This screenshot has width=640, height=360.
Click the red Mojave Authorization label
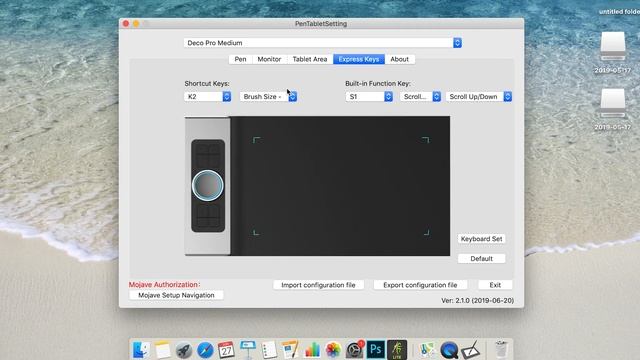[x=164, y=284]
